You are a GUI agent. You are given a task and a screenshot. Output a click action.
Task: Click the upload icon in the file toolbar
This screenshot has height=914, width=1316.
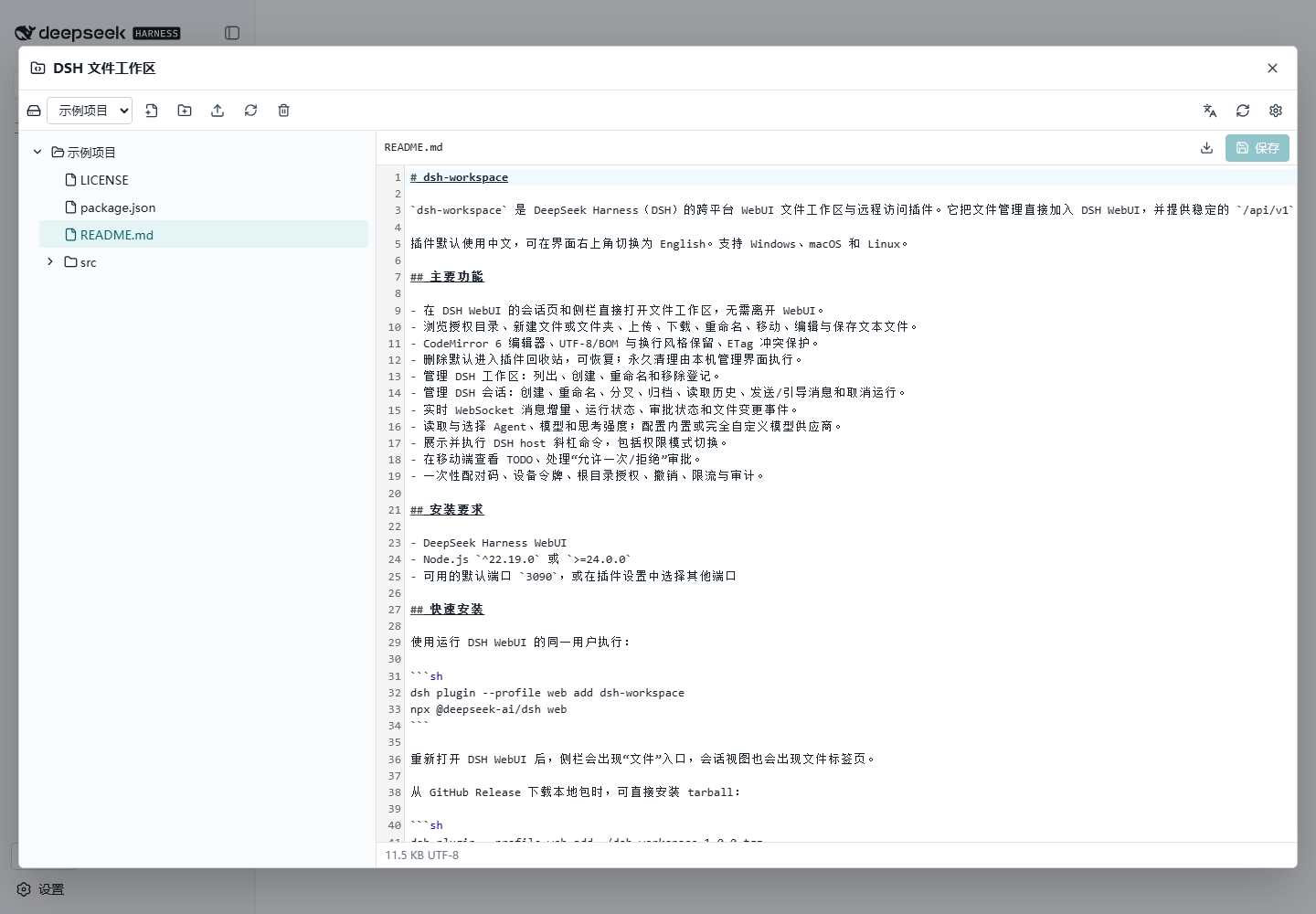coord(218,111)
